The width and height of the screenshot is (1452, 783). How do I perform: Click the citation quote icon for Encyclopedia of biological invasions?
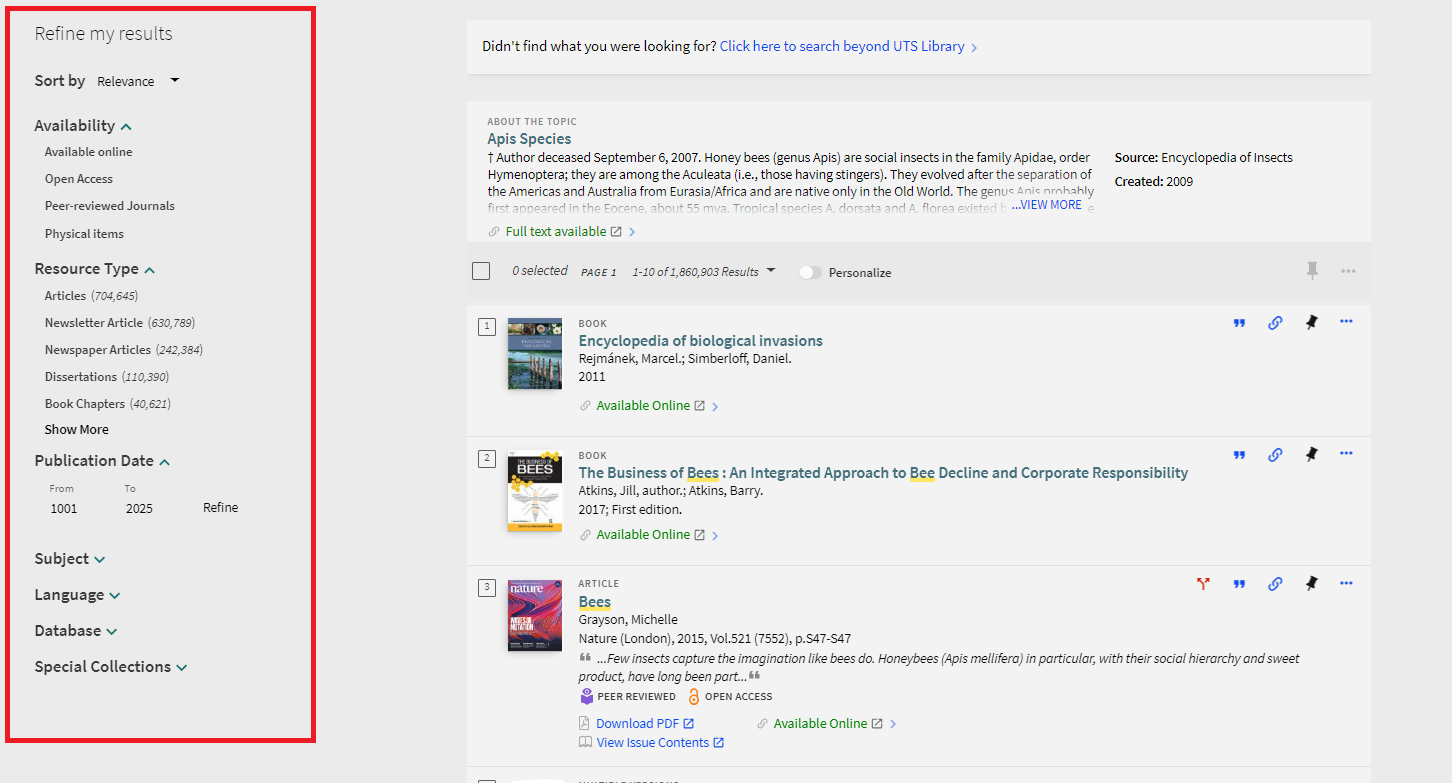click(x=1239, y=322)
